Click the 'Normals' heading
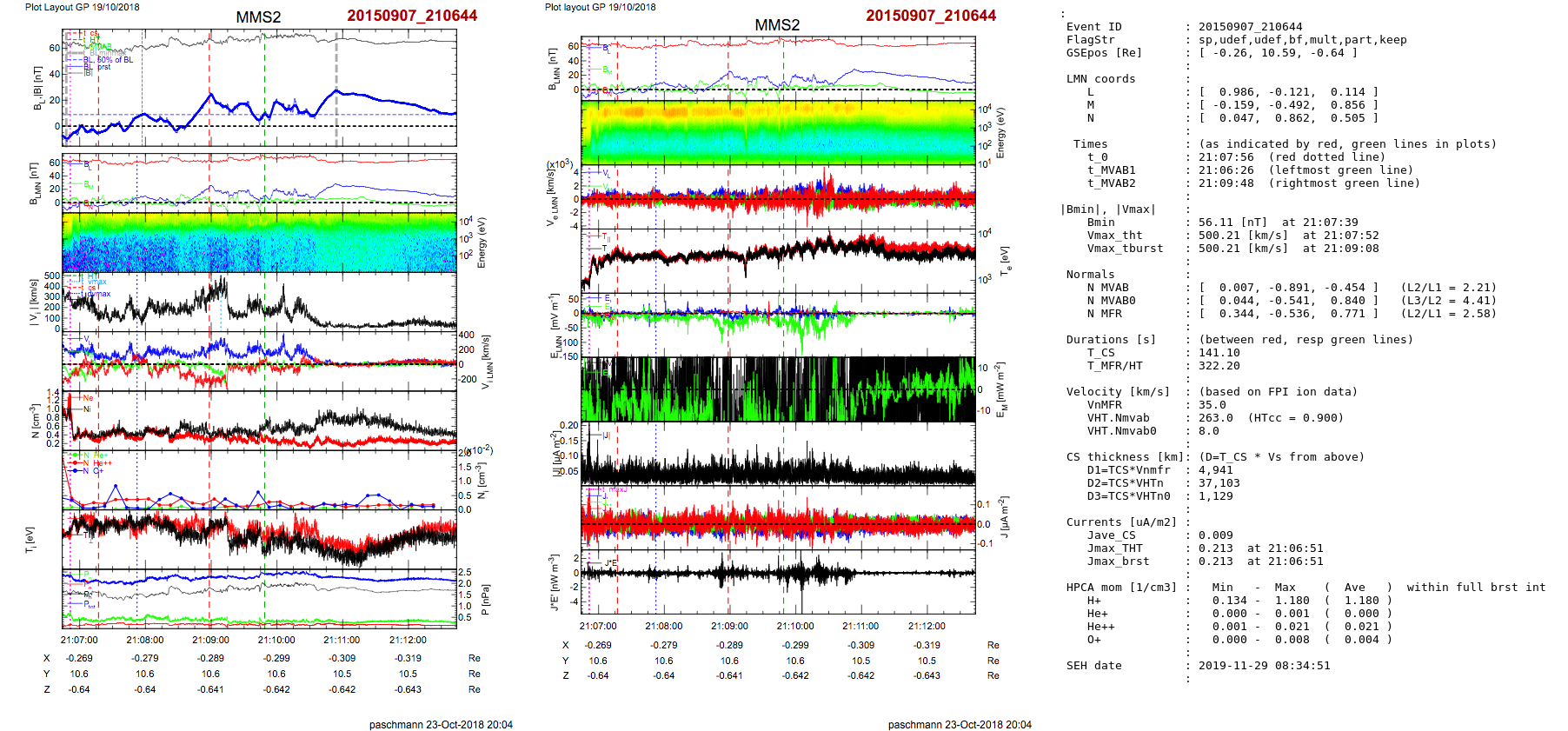The width and height of the screenshot is (1568, 731). click(1091, 275)
